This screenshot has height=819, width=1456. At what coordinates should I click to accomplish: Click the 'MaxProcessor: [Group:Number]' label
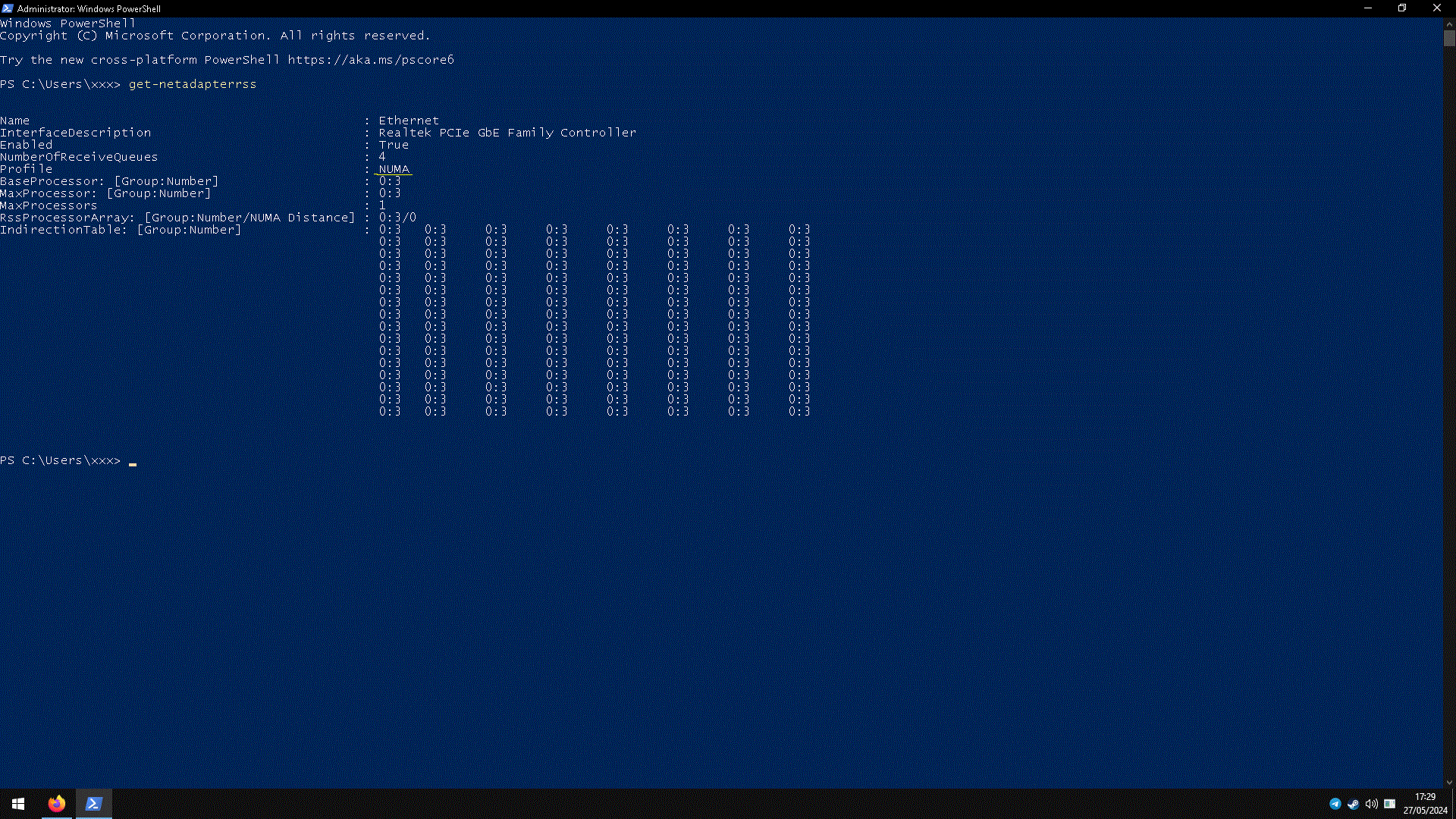click(105, 193)
